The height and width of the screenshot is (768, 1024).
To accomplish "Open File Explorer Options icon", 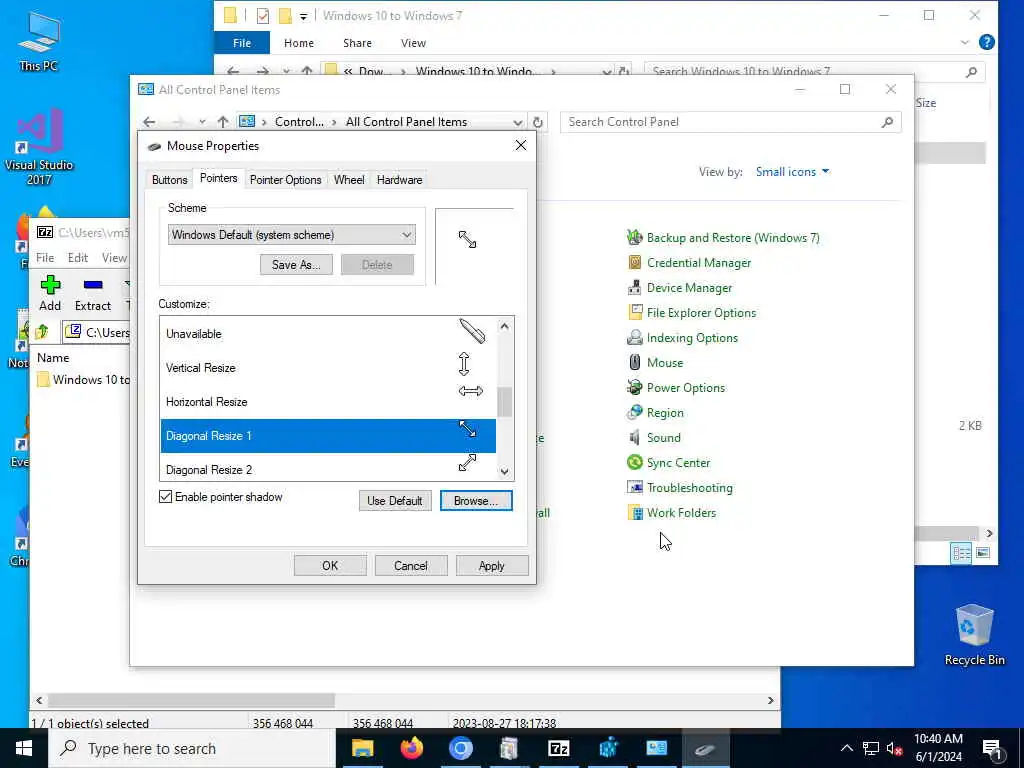I will (634, 312).
